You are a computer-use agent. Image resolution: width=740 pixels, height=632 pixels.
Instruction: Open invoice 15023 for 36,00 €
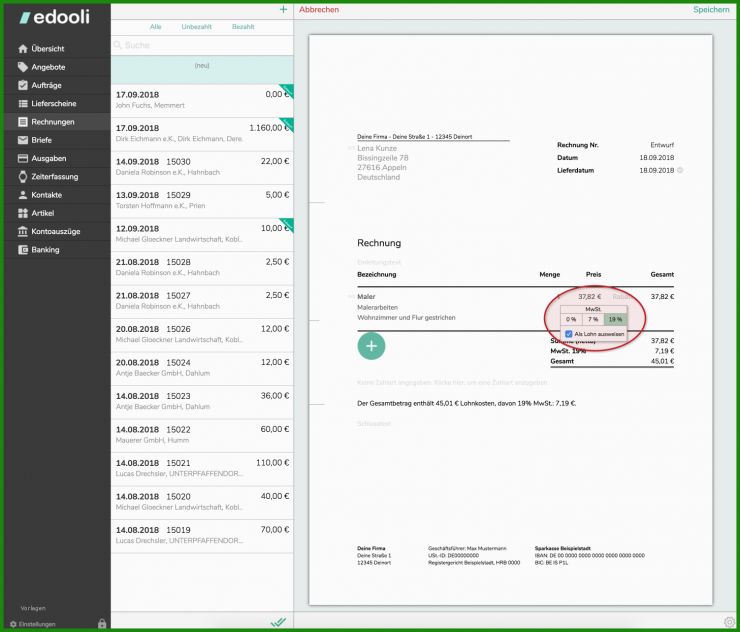pos(202,402)
